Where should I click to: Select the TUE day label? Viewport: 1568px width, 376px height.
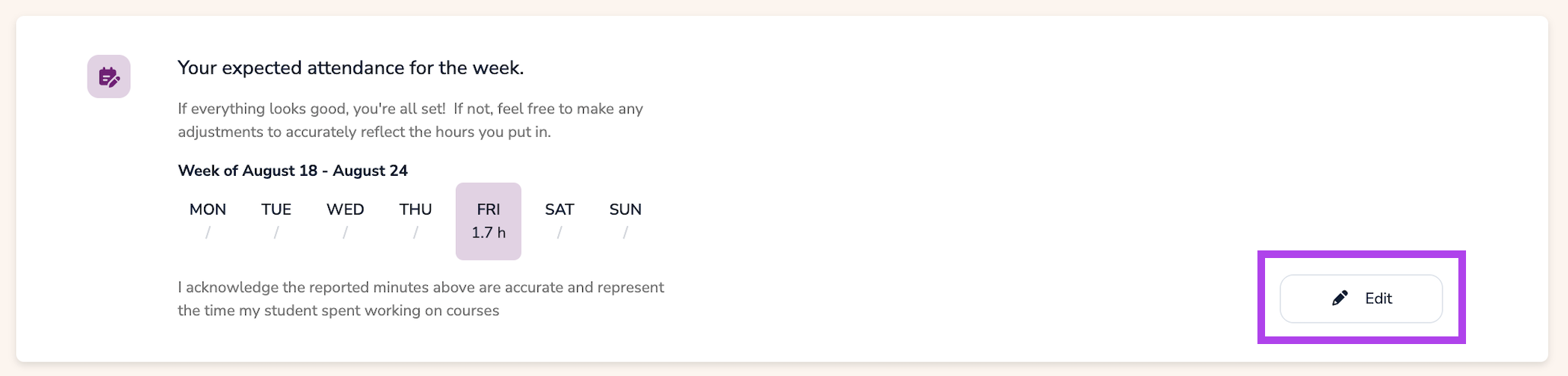click(x=276, y=209)
